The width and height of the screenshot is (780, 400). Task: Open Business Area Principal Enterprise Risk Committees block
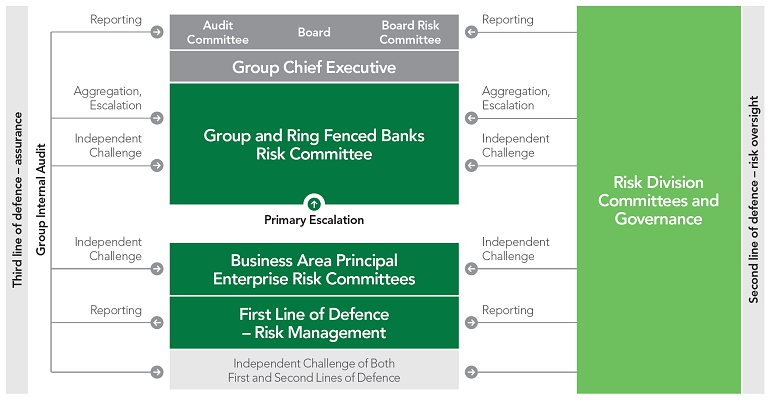[x=314, y=269]
